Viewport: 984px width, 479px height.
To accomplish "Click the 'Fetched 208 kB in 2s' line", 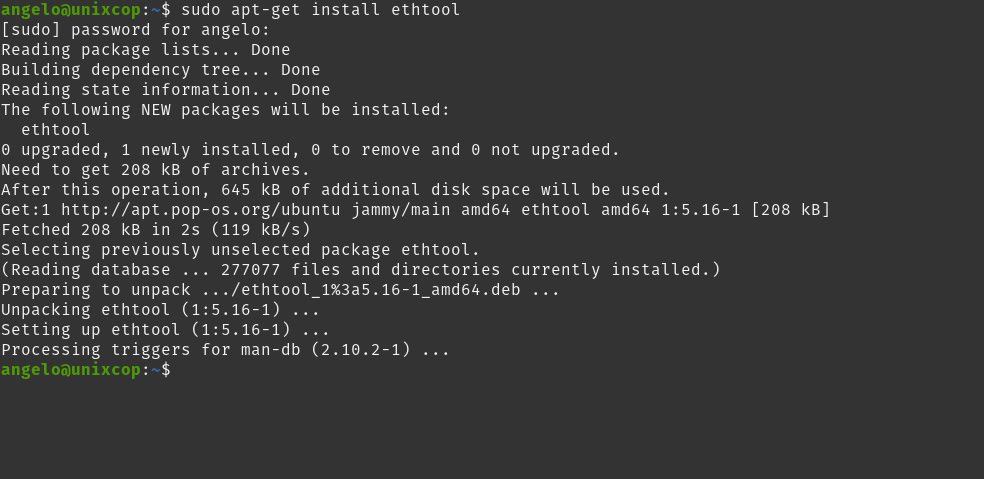I will point(156,230).
